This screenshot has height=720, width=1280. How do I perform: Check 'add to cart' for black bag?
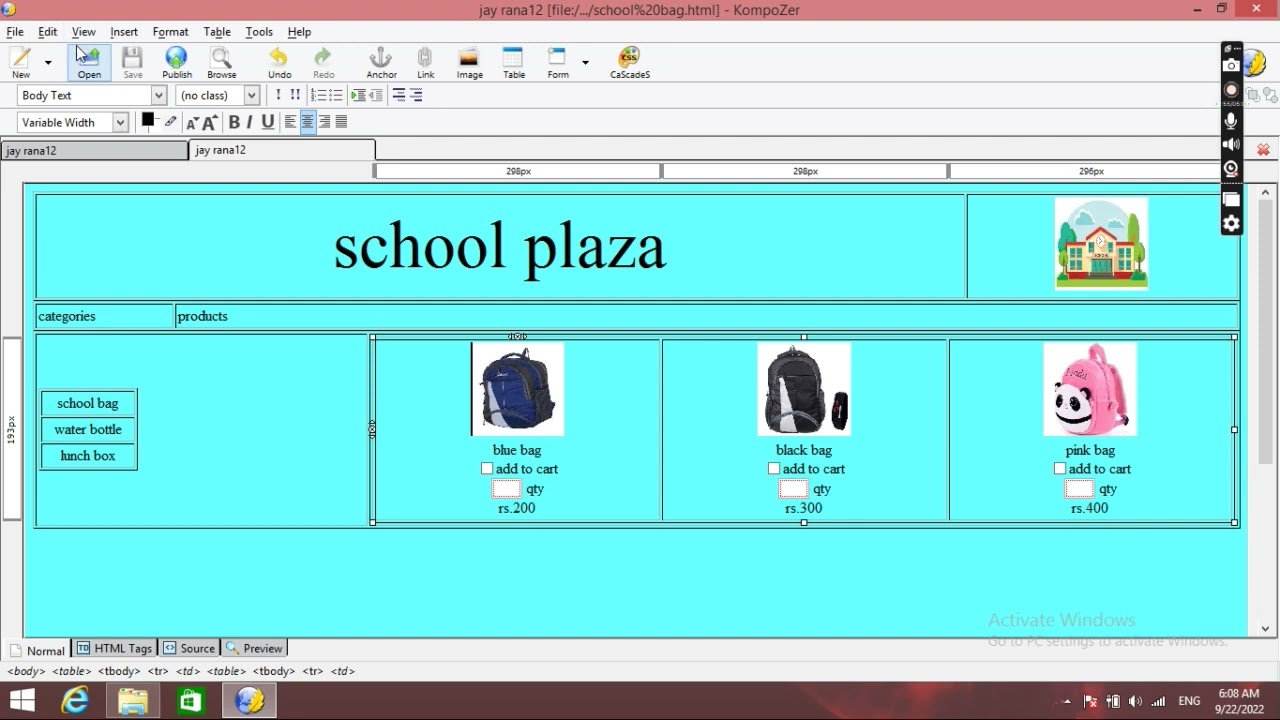pos(774,469)
